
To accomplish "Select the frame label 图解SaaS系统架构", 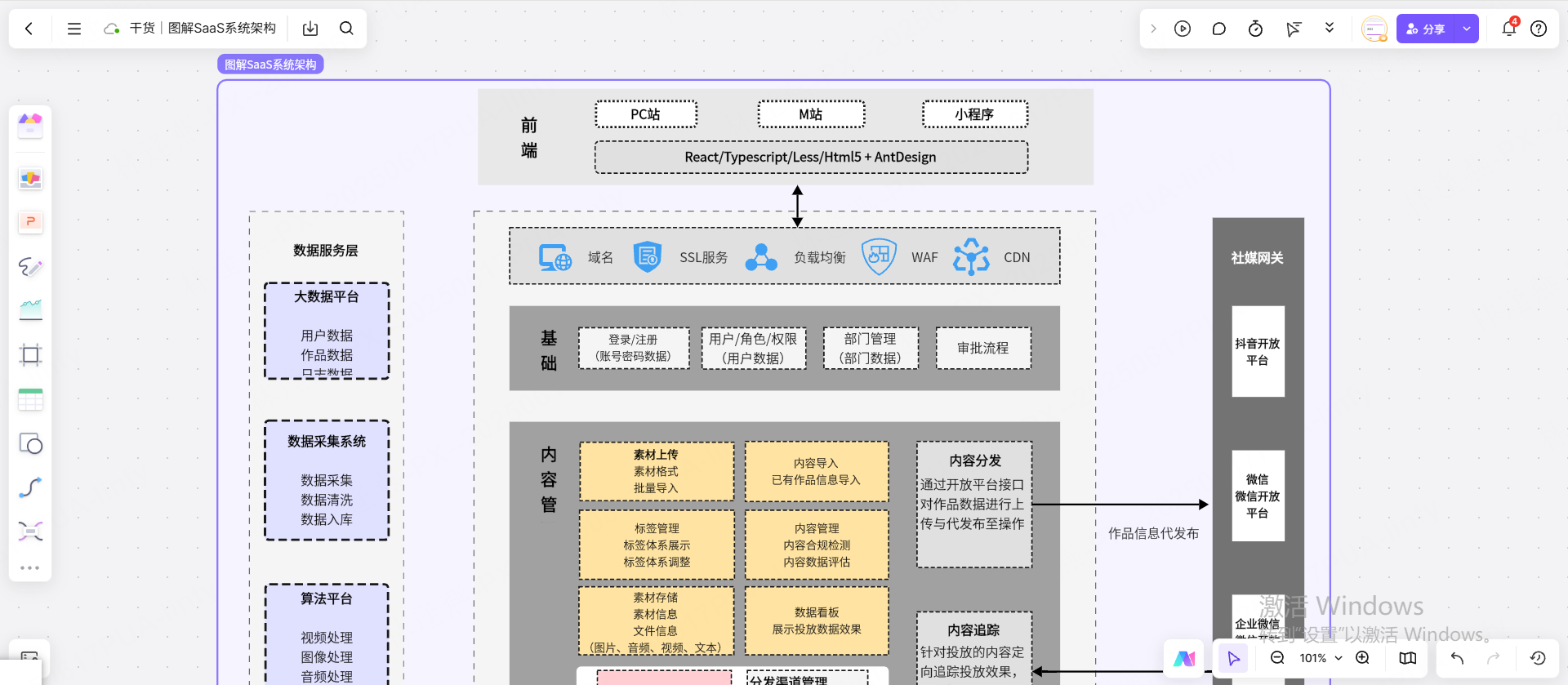I will [x=270, y=64].
